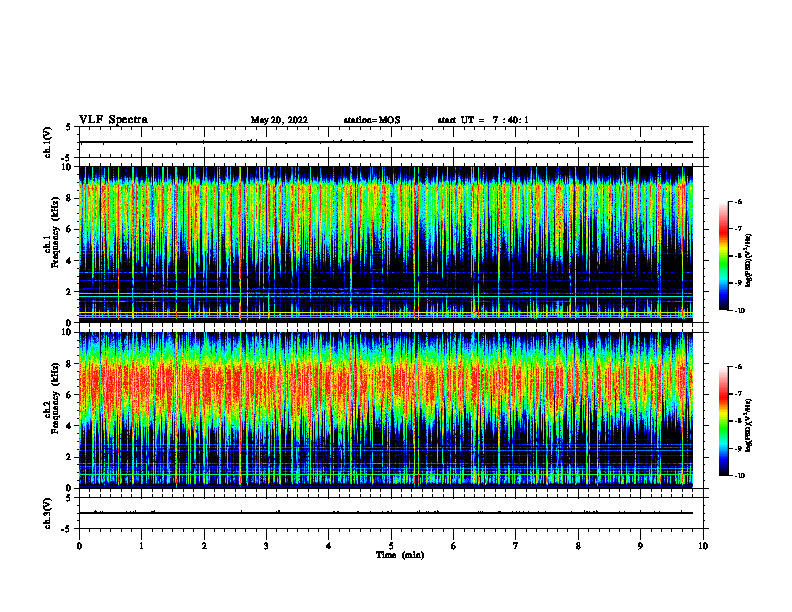Click the ch.1 color bar "log(PSD)" label
Image resolution: width=792 pixels, height=612 pixels.
[x=749, y=260]
